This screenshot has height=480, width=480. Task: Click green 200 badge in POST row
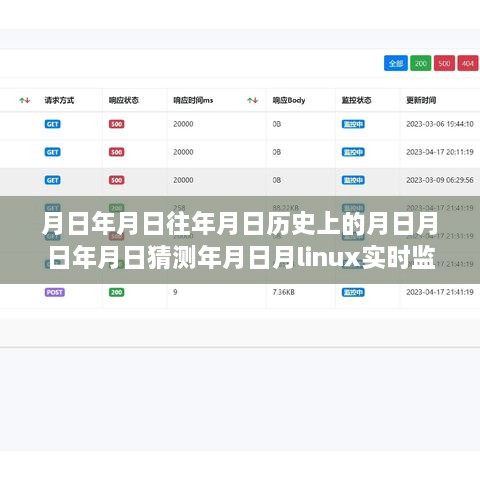116,292
